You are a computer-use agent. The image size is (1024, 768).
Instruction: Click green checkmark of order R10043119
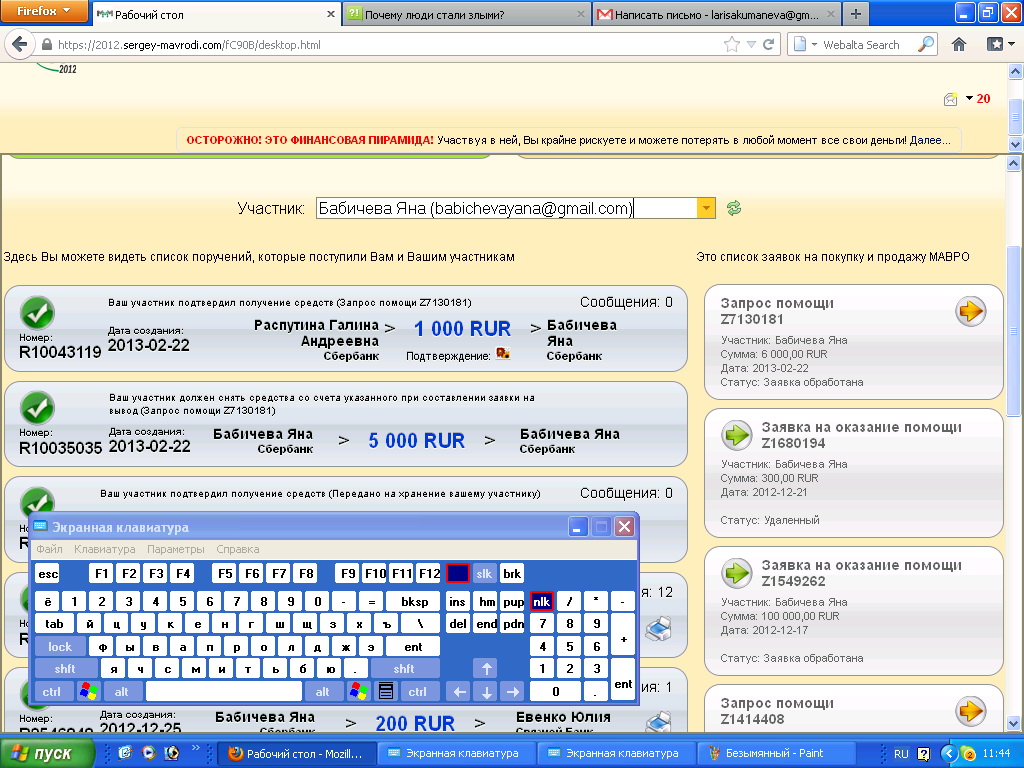click(x=37, y=313)
